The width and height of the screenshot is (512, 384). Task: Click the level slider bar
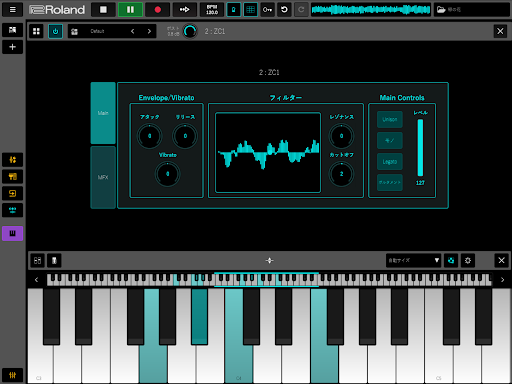click(x=420, y=147)
